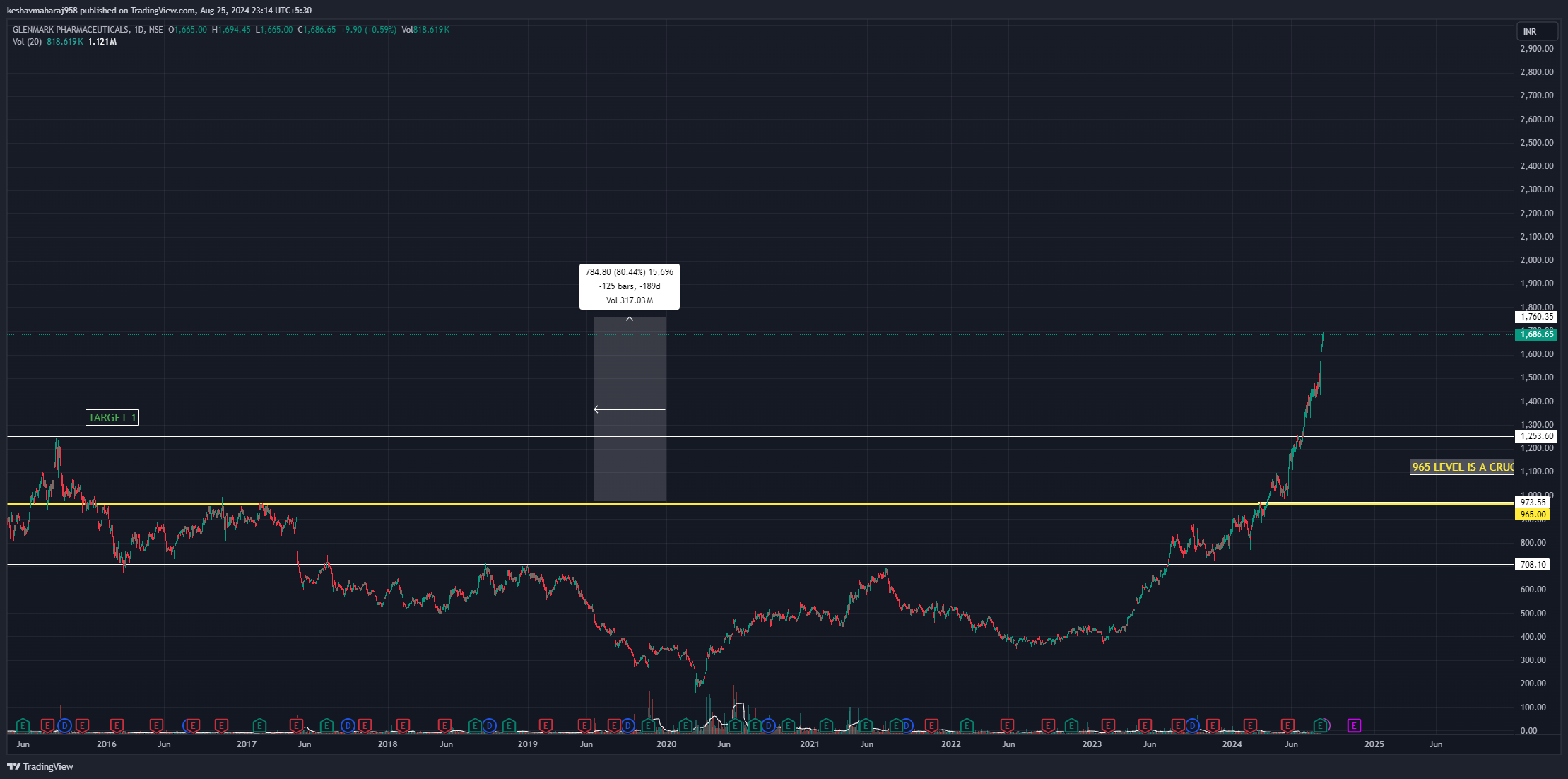Click the 973.55 price label
This screenshot has height=779, width=1568.
[1533, 503]
